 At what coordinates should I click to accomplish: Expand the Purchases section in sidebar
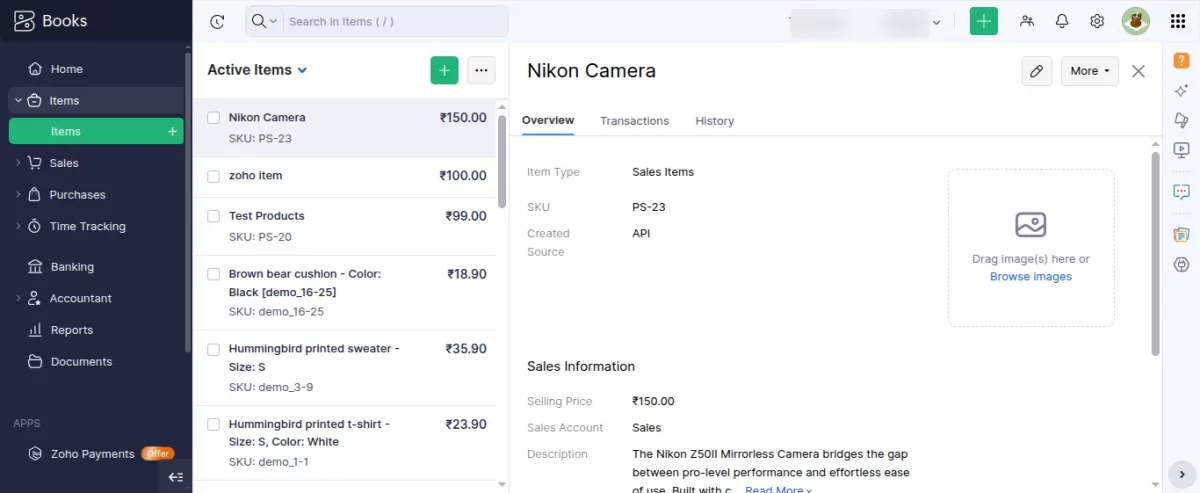[x=18, y=195]
